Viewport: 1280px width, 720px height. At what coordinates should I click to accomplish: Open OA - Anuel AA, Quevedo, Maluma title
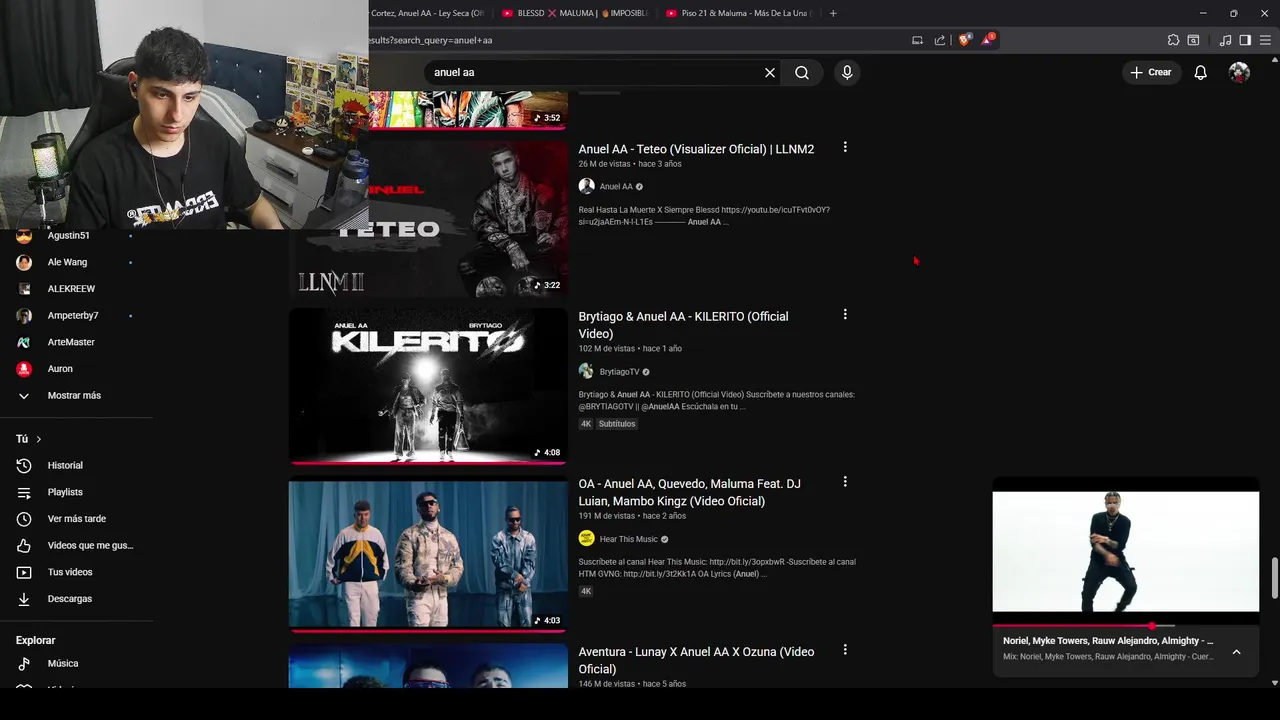[689, 492]
